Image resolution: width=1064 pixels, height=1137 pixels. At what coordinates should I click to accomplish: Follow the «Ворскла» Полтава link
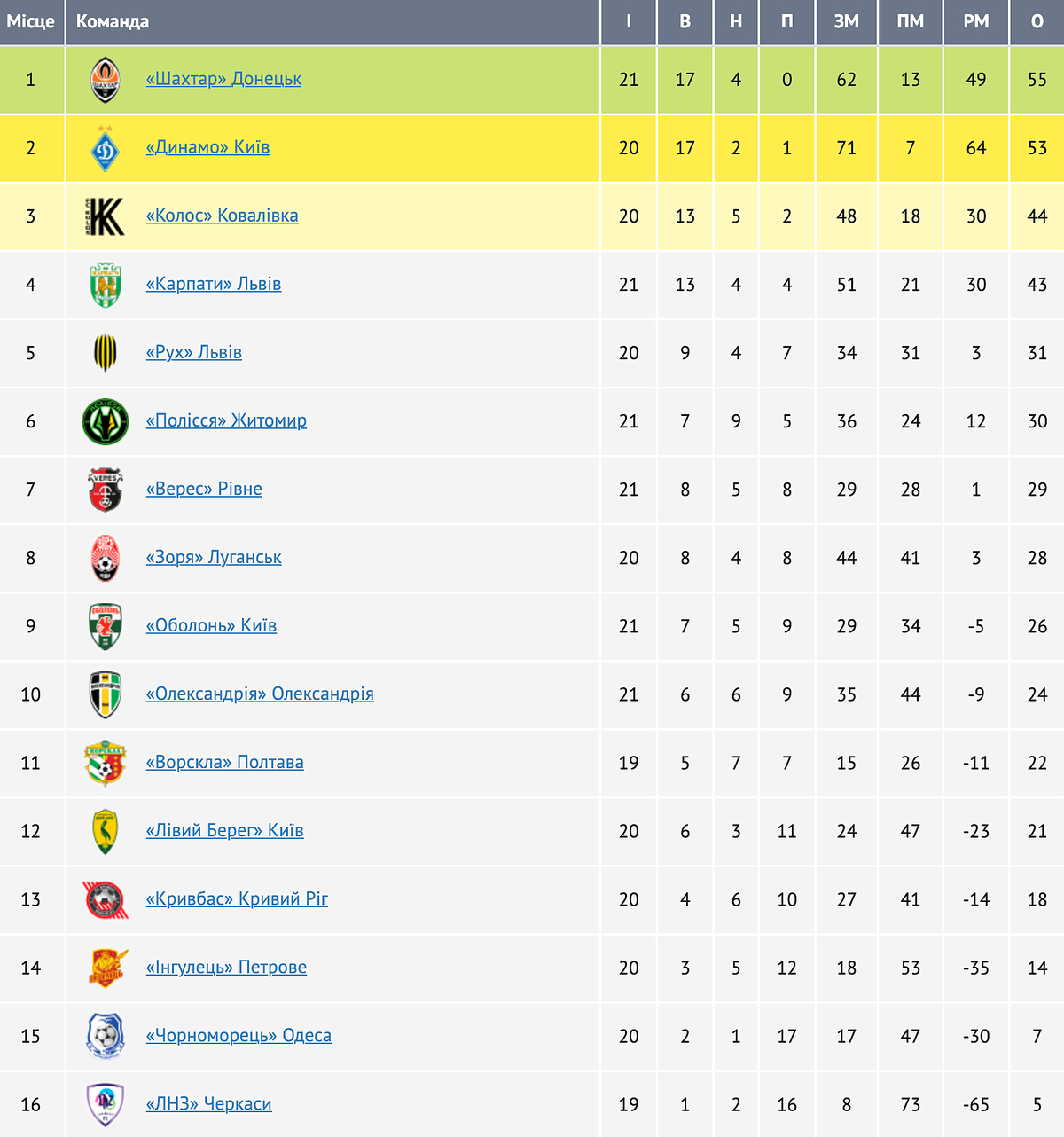coord(224,763)
